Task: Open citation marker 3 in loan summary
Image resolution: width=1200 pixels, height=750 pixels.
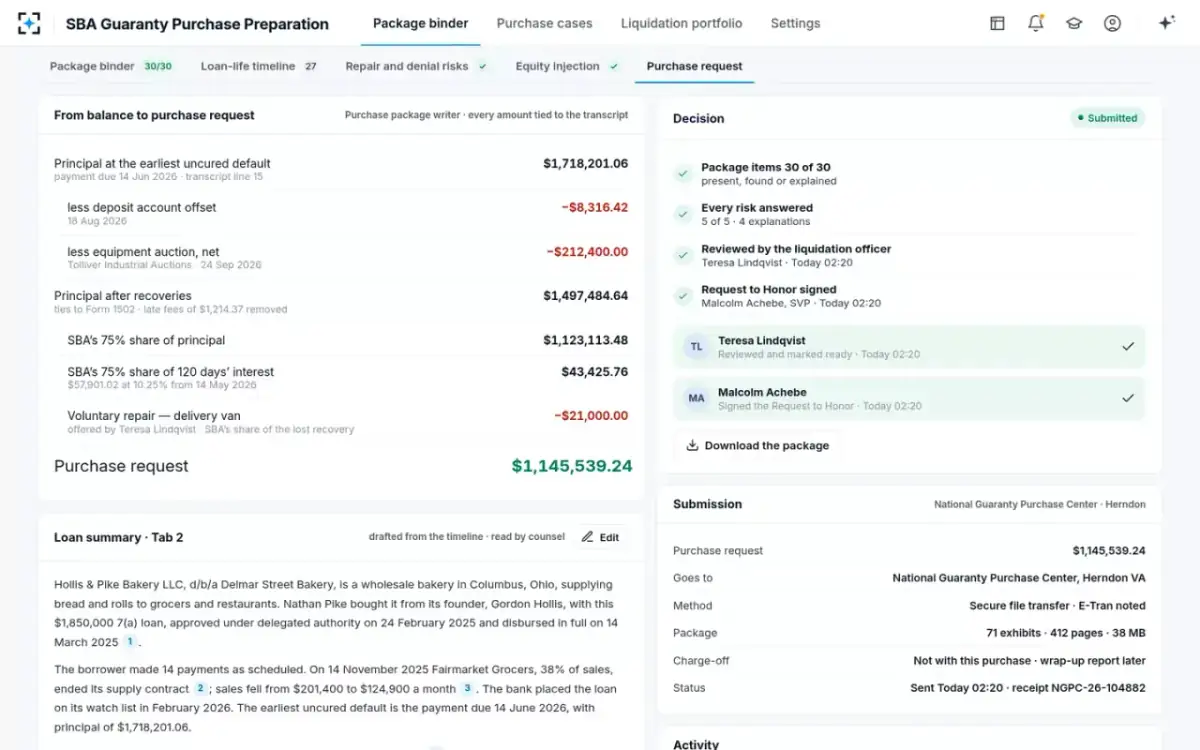Action: coord(466,688)
